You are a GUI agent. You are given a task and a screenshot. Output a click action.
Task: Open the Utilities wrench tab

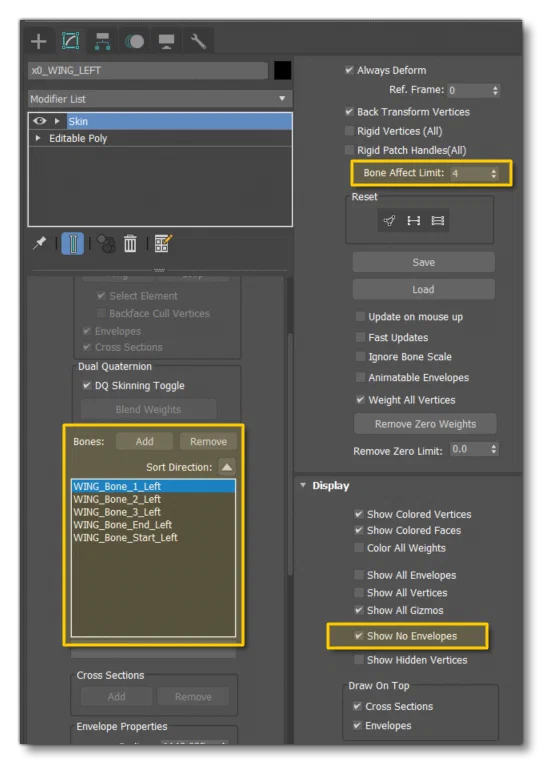click(198, 41)
